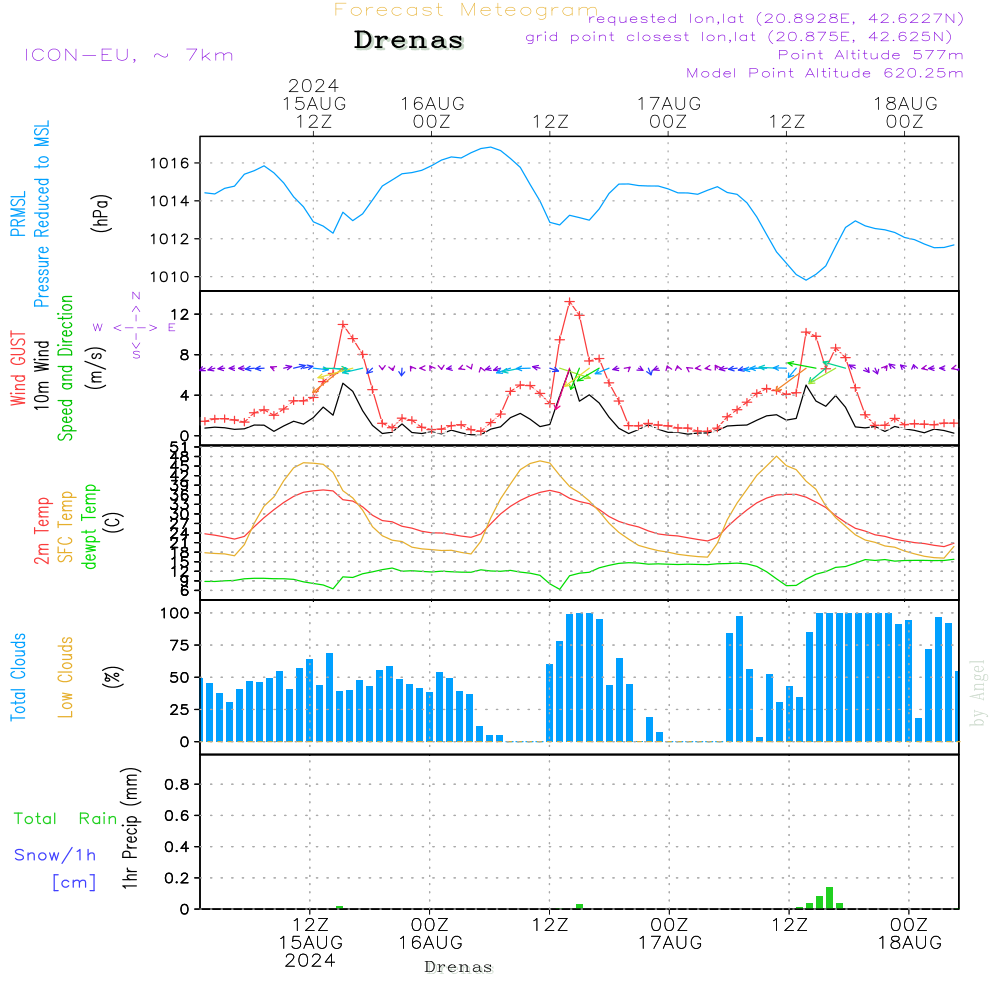The height and width of the screenshot is (1000, 1000).
Task: Click the green 'Speed and Direction' label
Action: tap(66, 368)
